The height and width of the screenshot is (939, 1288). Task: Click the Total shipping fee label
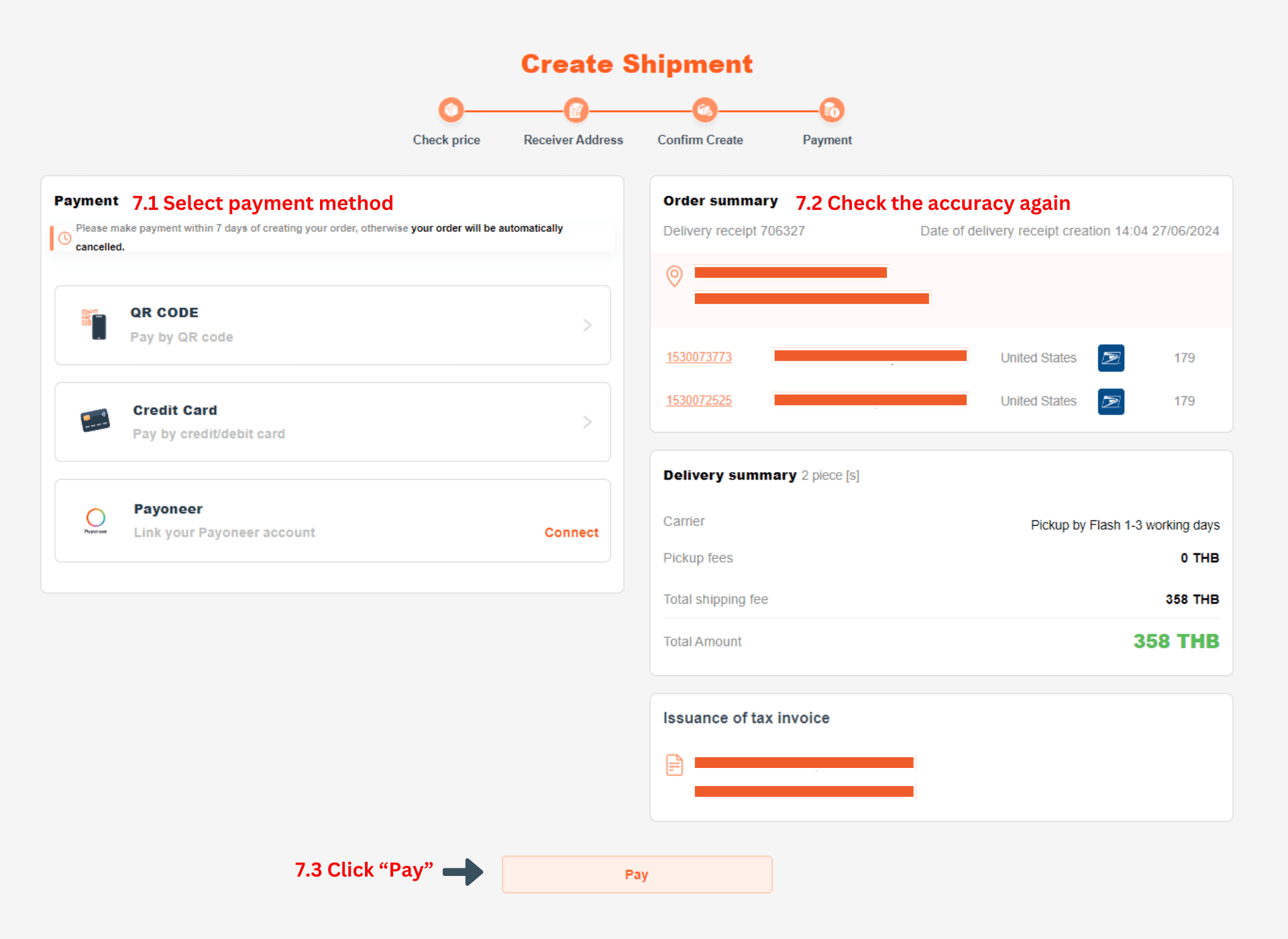[x=716, y=600]
